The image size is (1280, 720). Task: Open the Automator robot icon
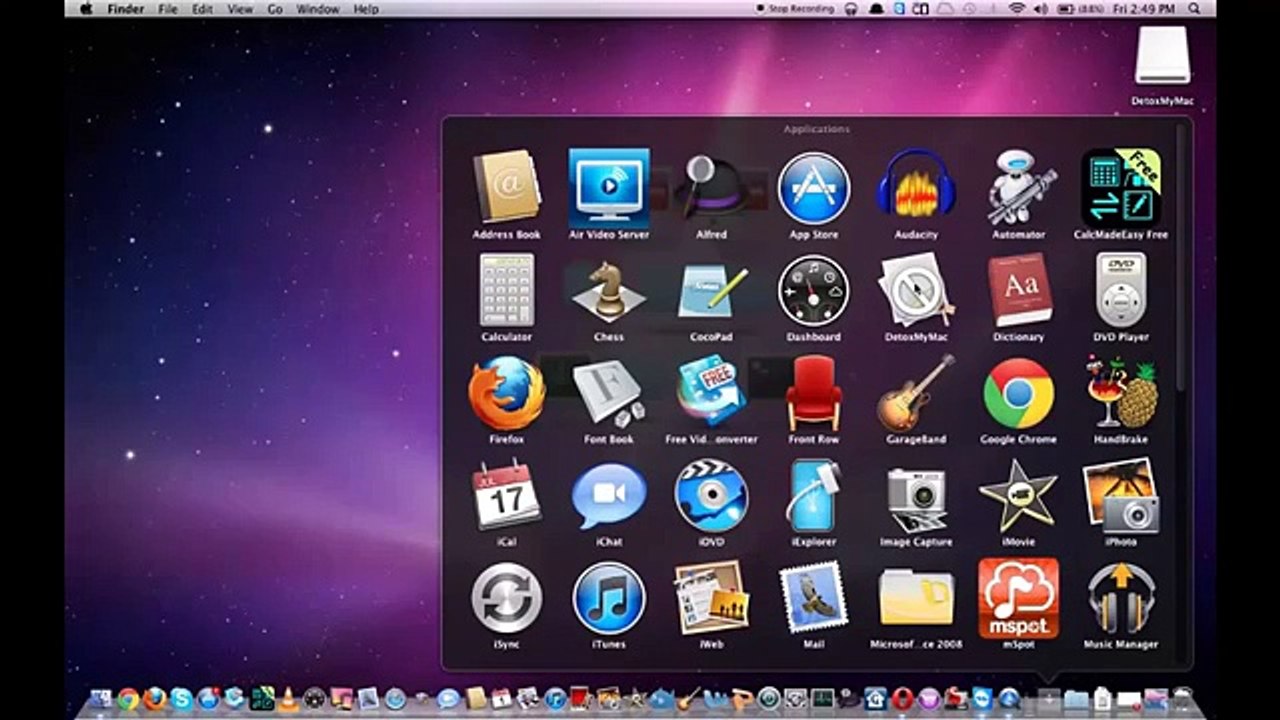(x=1020, y=187)
